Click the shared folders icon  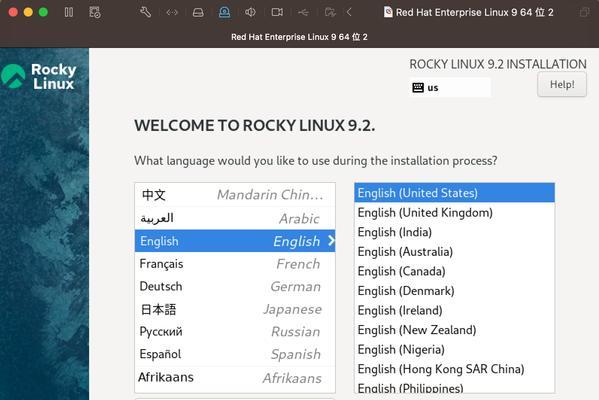click(330, 12)
